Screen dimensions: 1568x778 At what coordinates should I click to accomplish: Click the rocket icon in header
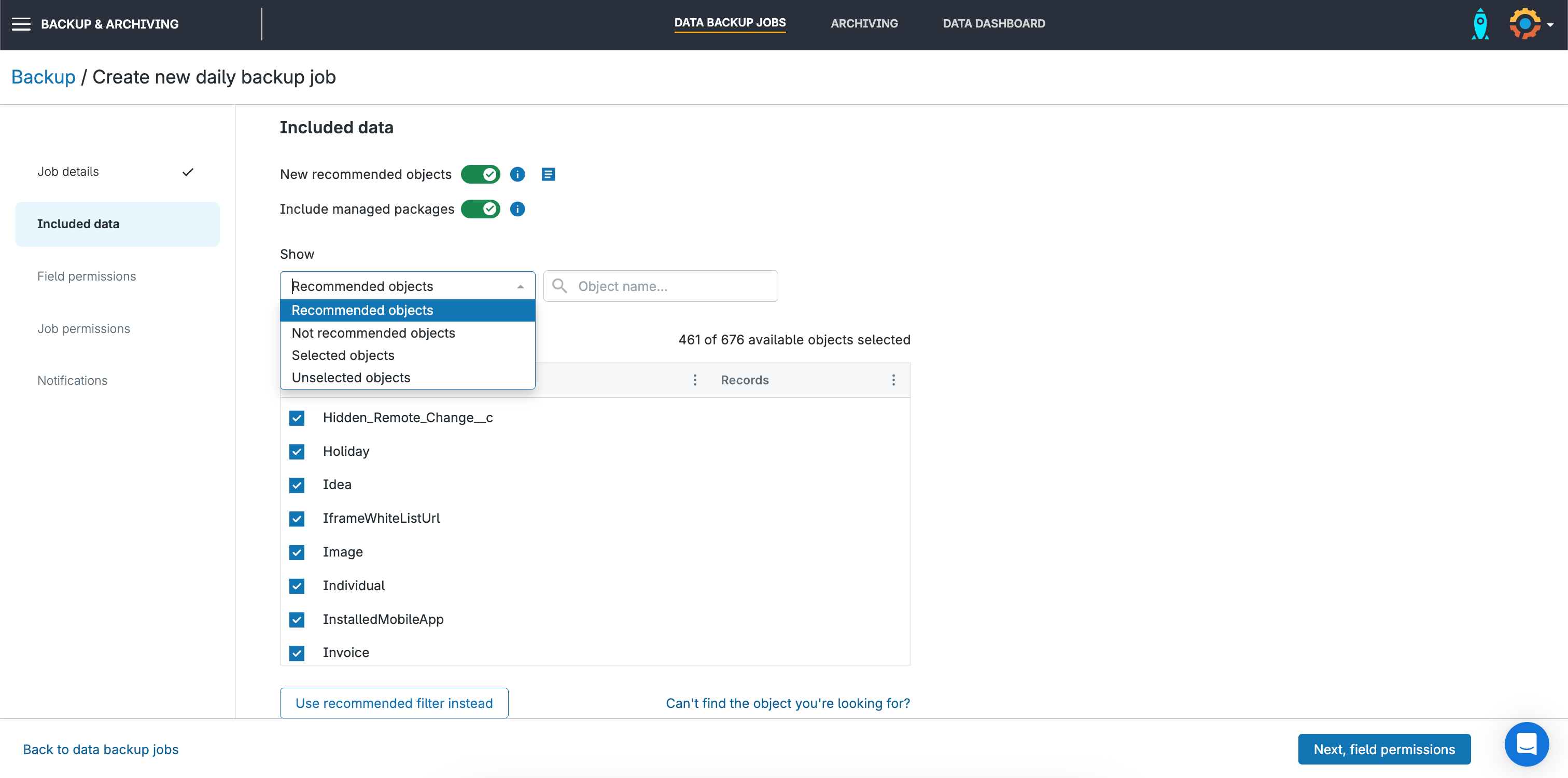point(1480,24)
